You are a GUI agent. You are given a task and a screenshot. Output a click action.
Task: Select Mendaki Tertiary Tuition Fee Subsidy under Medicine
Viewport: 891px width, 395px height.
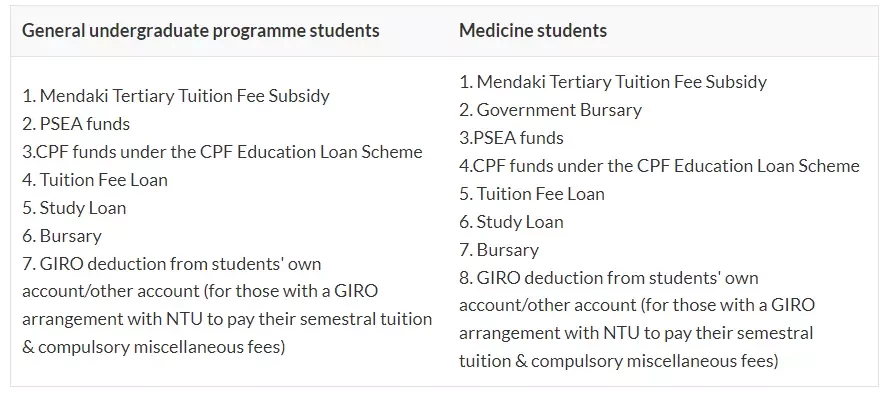613,82
